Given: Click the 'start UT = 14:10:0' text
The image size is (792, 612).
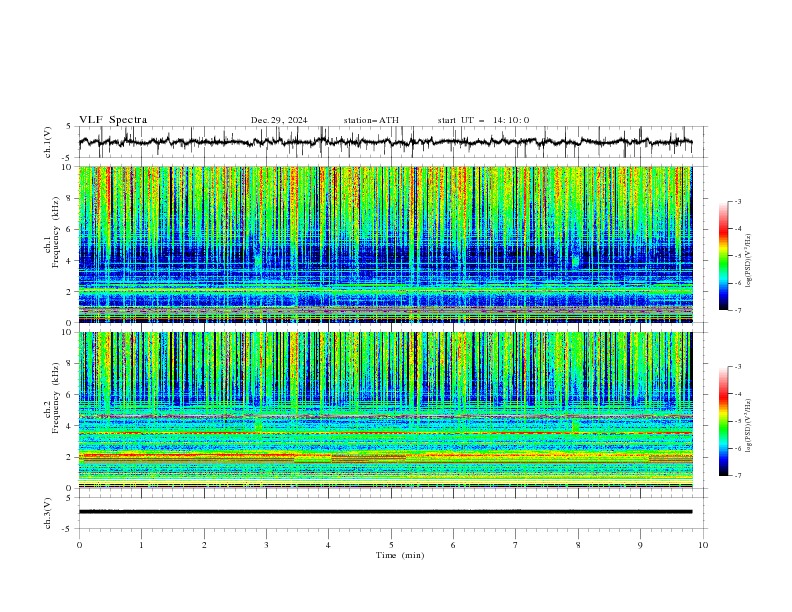Looking at the screenshot, I should pos(483,120).
